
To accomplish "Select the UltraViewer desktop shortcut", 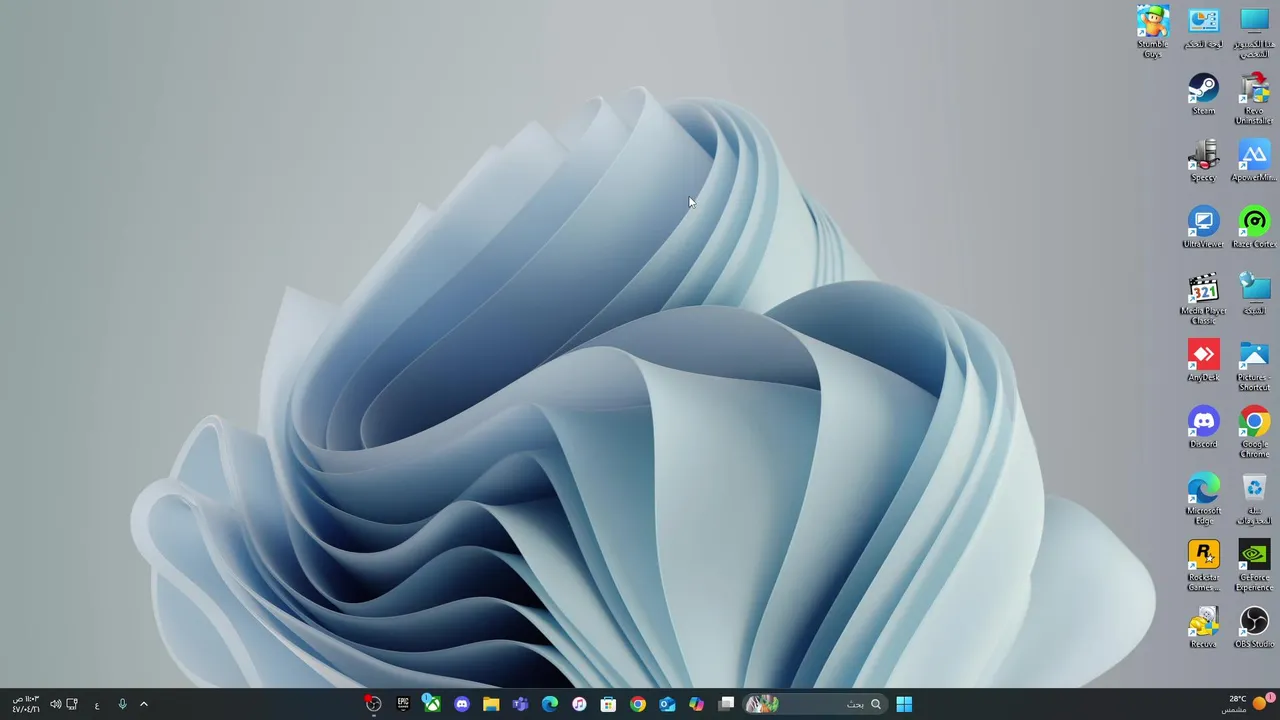I will coord(1203,227).
